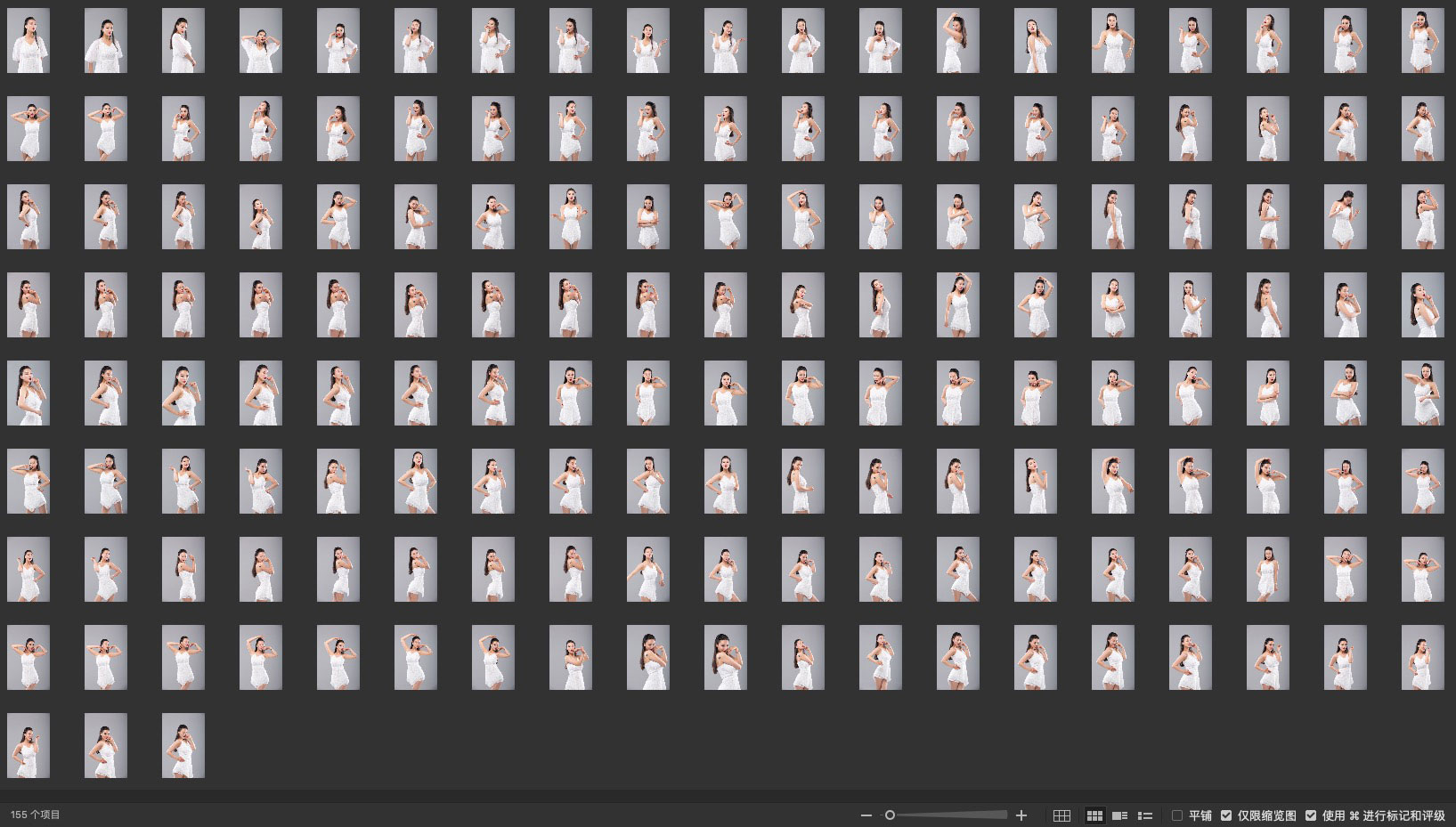Select the first thumbnail in the top row
The image size is (1456, 827).
(x=28, y=41)
